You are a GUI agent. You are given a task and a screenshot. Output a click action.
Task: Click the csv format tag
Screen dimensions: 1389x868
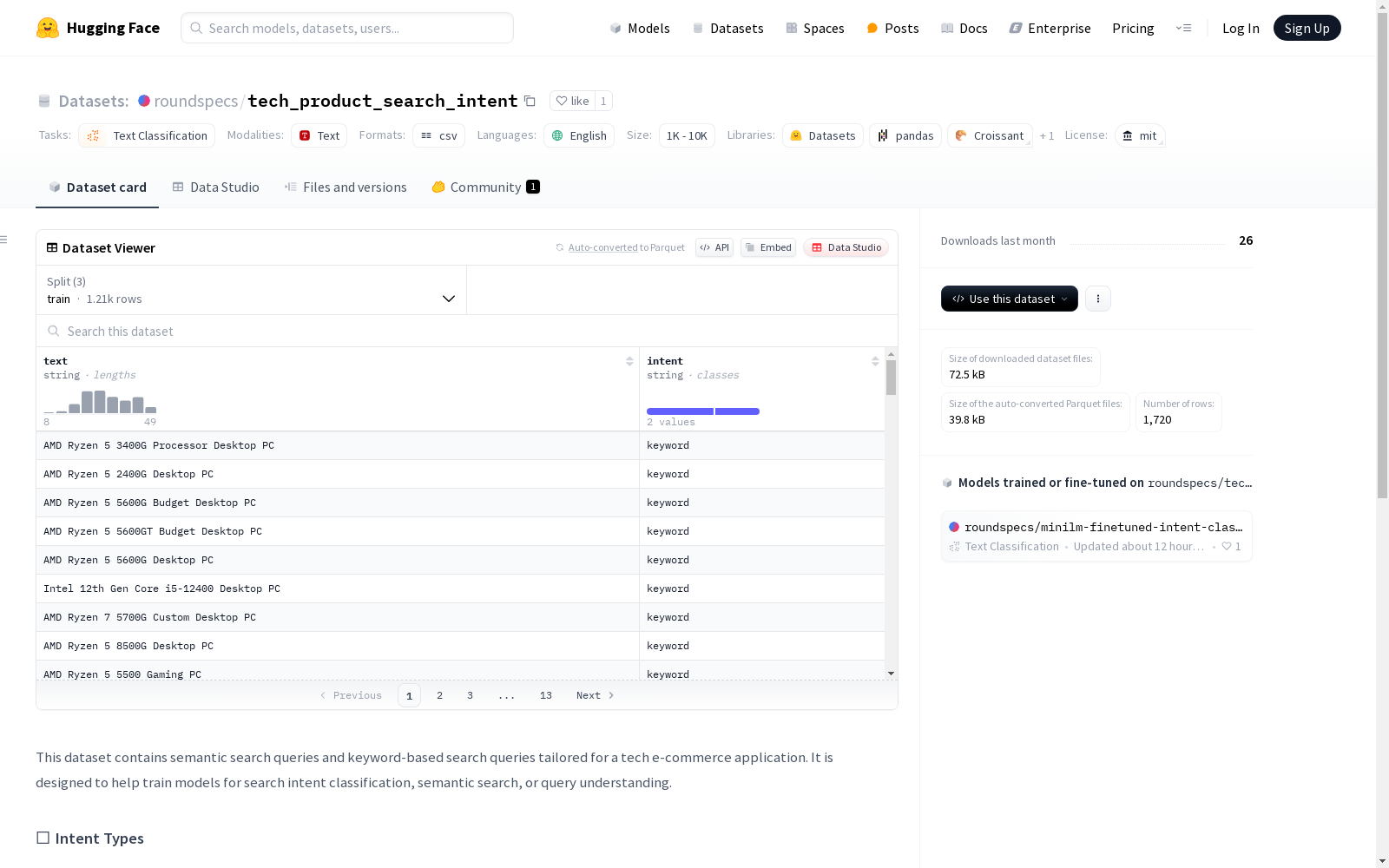click(x=438, y=135)
